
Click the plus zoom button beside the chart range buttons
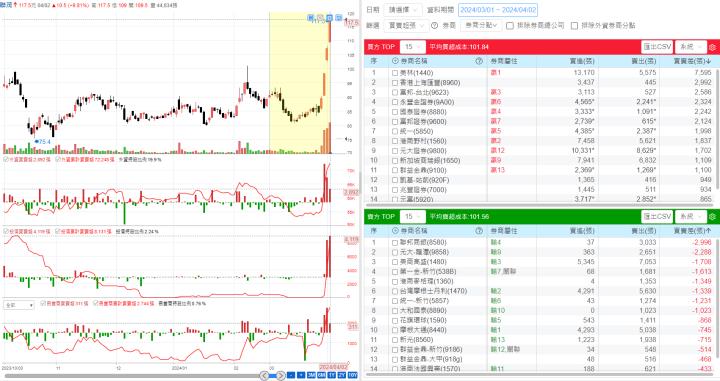coord(301,375)
